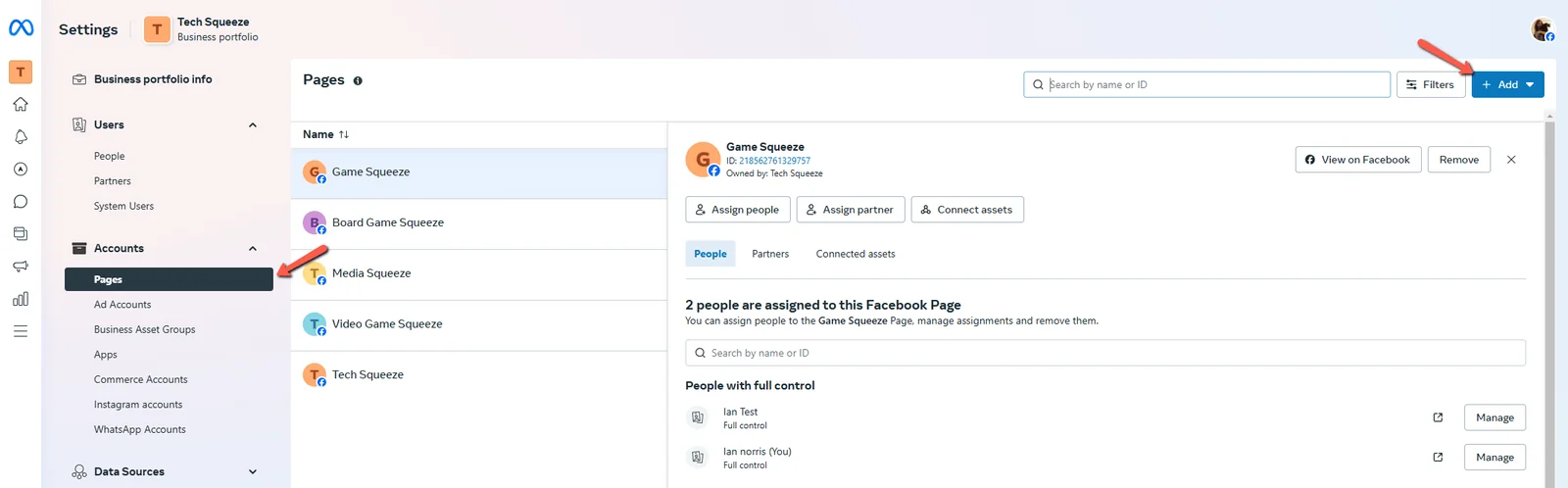Open Ad Accounts in the sidebar
This screenshot has height=488, width=1568.
tap(122, 305)
